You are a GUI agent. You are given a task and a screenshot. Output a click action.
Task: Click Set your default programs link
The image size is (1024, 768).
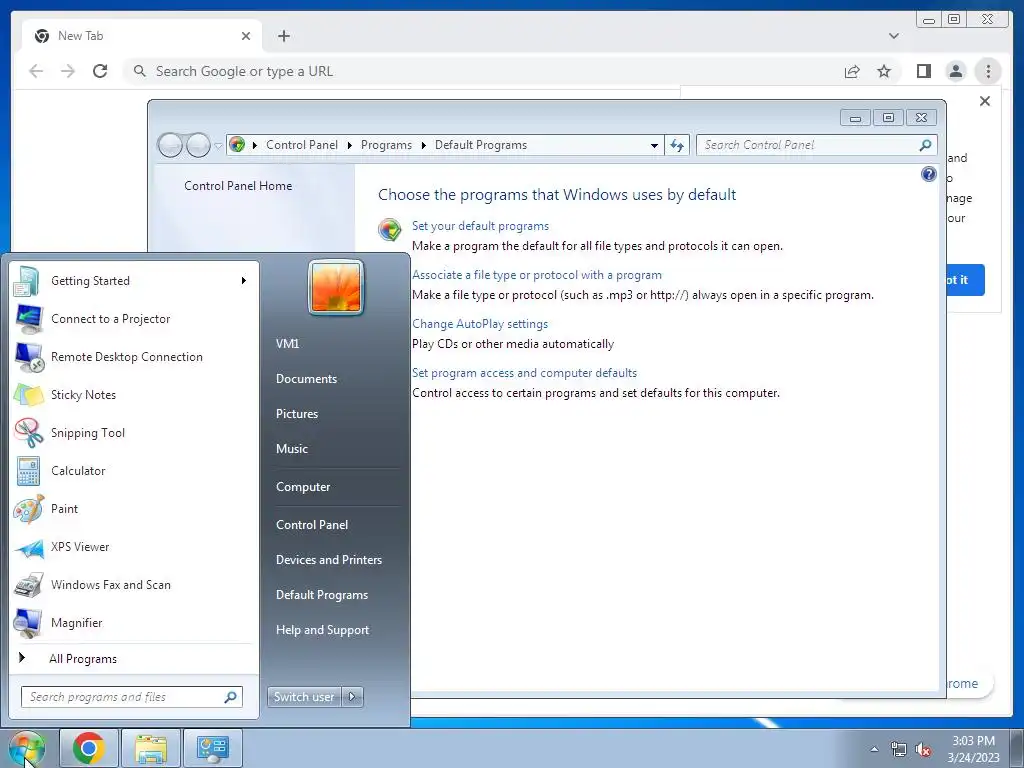point(480,226)
